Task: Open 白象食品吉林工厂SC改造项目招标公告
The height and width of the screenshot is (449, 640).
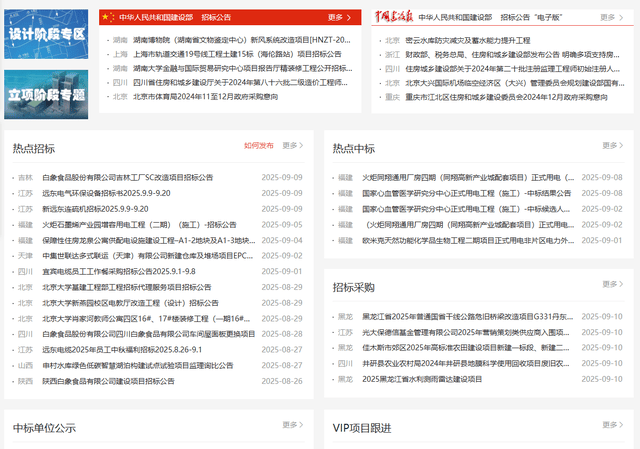Action: tap(127, 177)
